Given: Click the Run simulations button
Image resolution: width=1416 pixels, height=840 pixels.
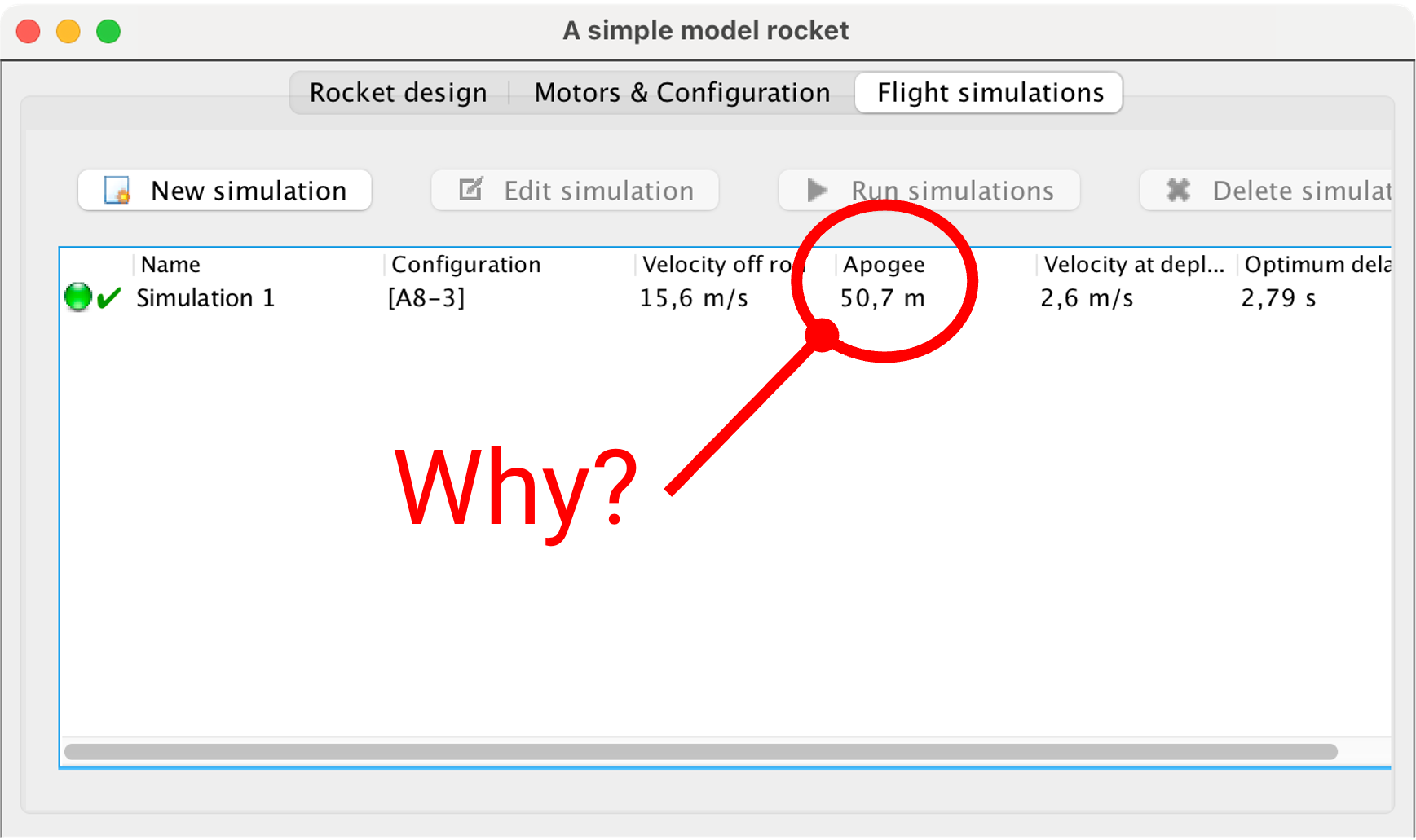Looking at the screenshot, I should [x=928, y=190].
